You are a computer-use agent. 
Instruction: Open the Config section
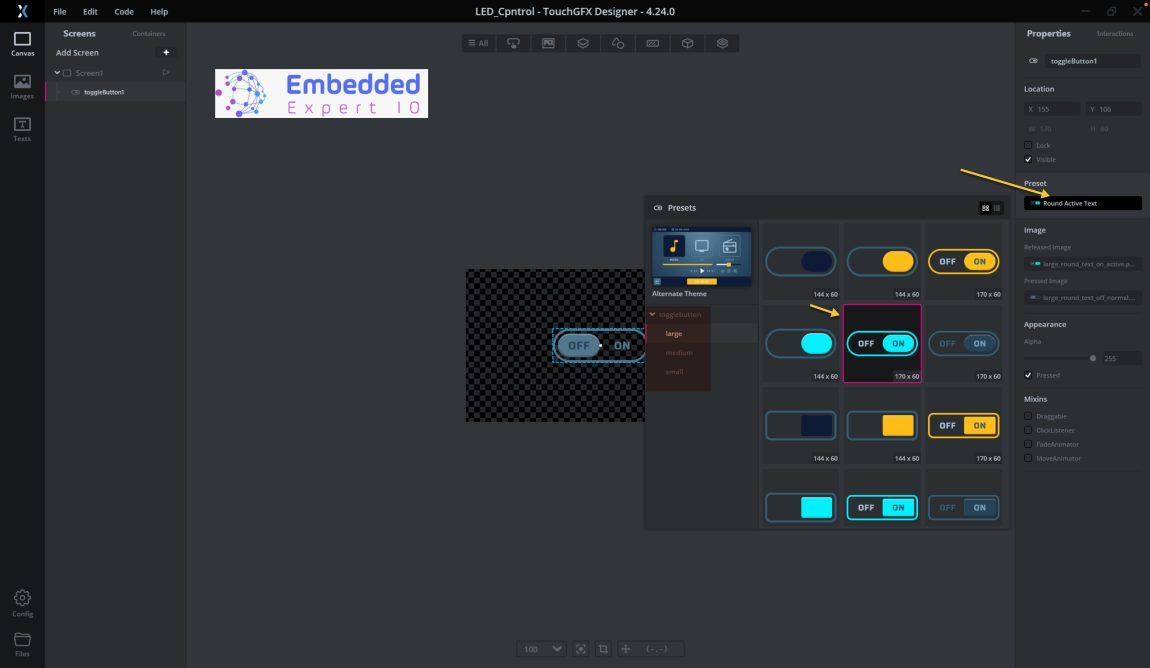click(x=21, y=600)
